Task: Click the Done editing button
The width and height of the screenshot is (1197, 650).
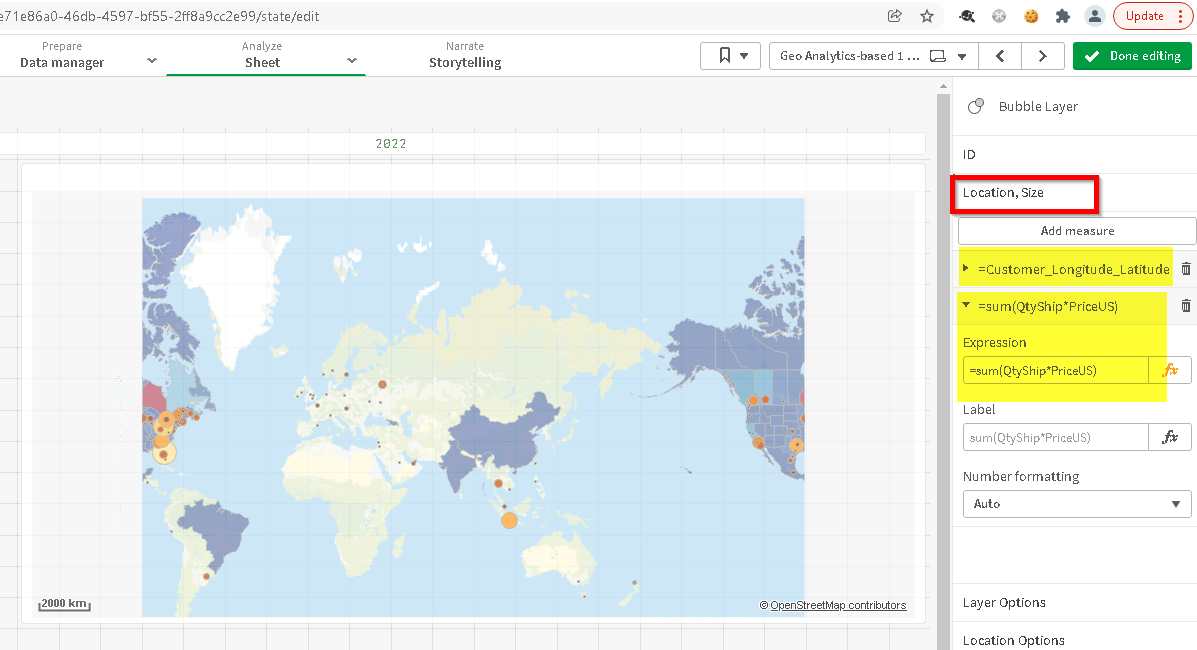Action: [1132, 56]
